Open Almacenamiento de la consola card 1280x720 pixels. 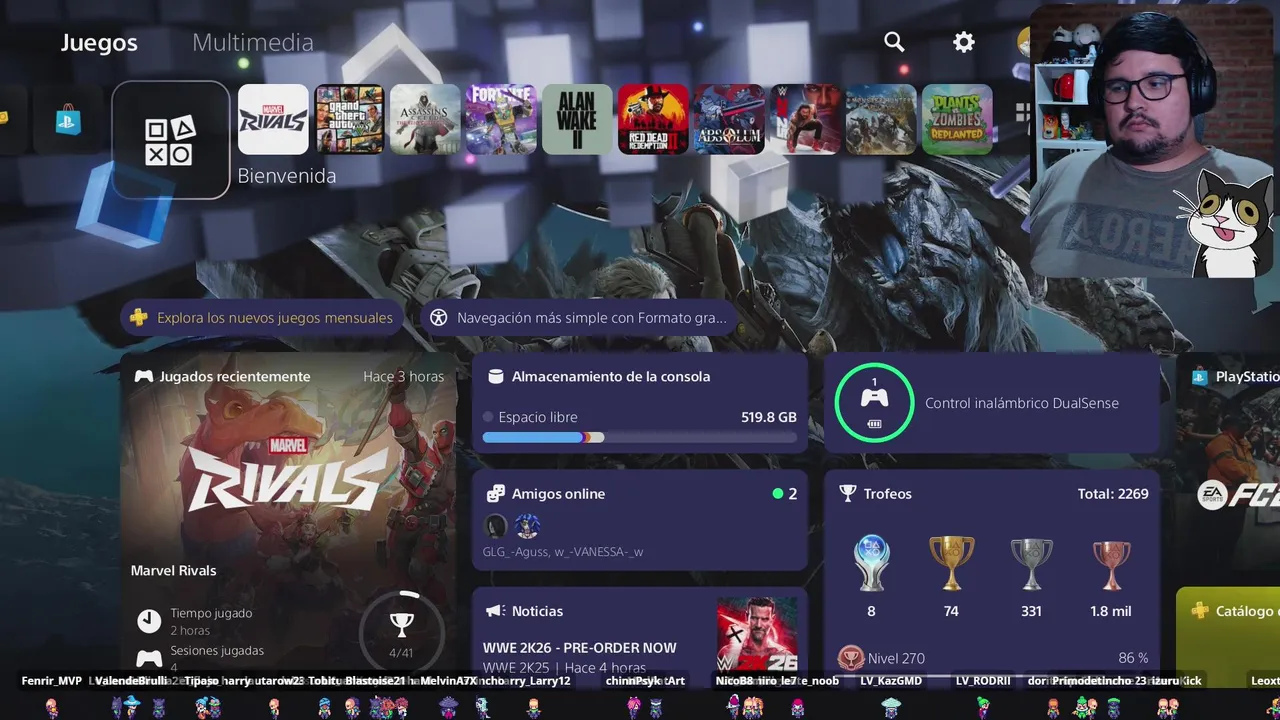pos(640,402)
